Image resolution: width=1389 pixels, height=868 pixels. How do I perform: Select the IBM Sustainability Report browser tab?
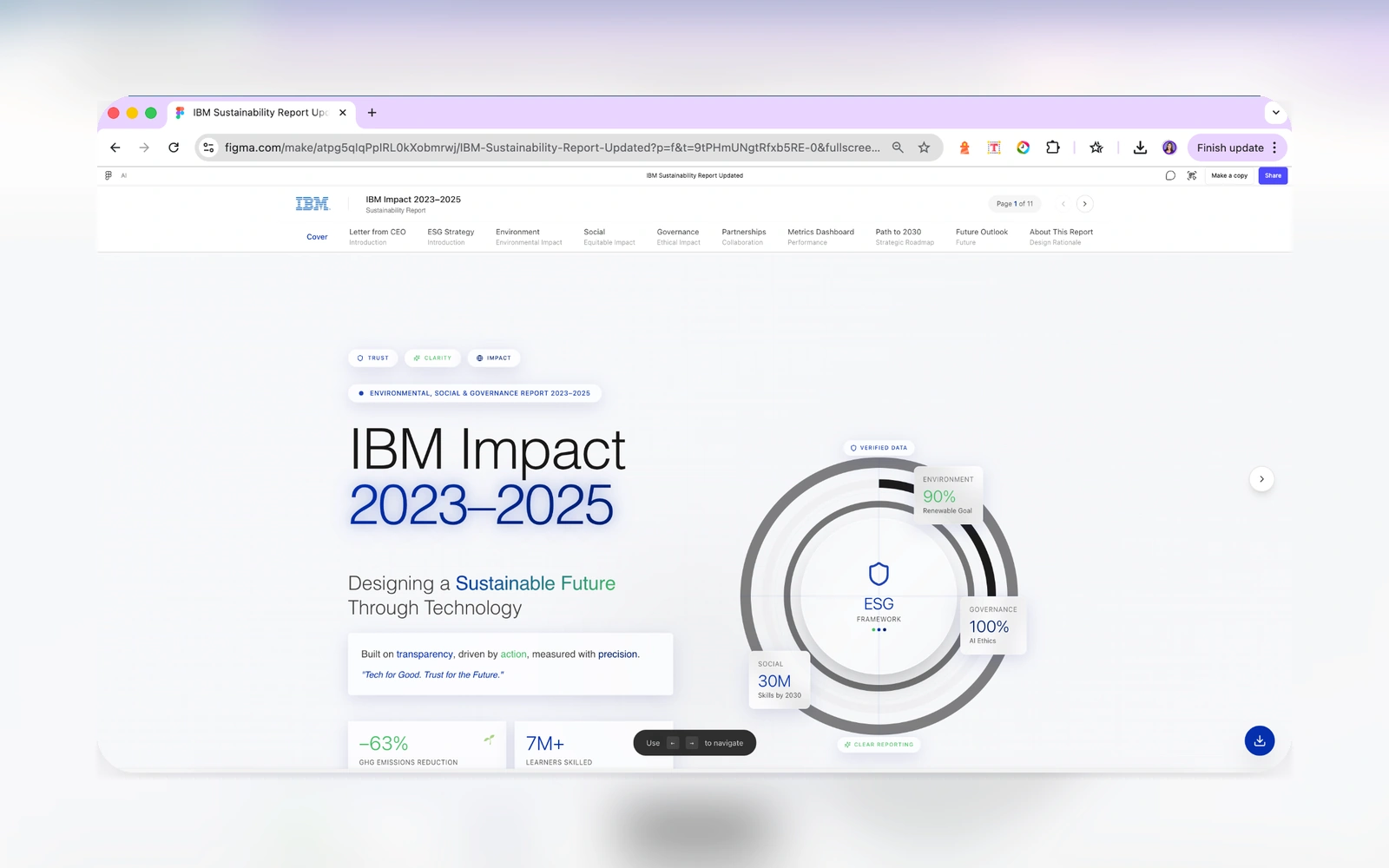coord(260,113)
